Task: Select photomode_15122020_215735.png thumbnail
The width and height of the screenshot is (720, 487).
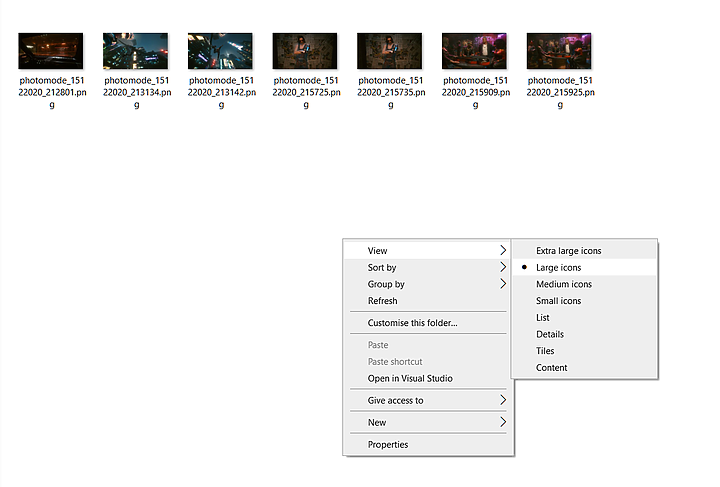Action: (390, 51)
